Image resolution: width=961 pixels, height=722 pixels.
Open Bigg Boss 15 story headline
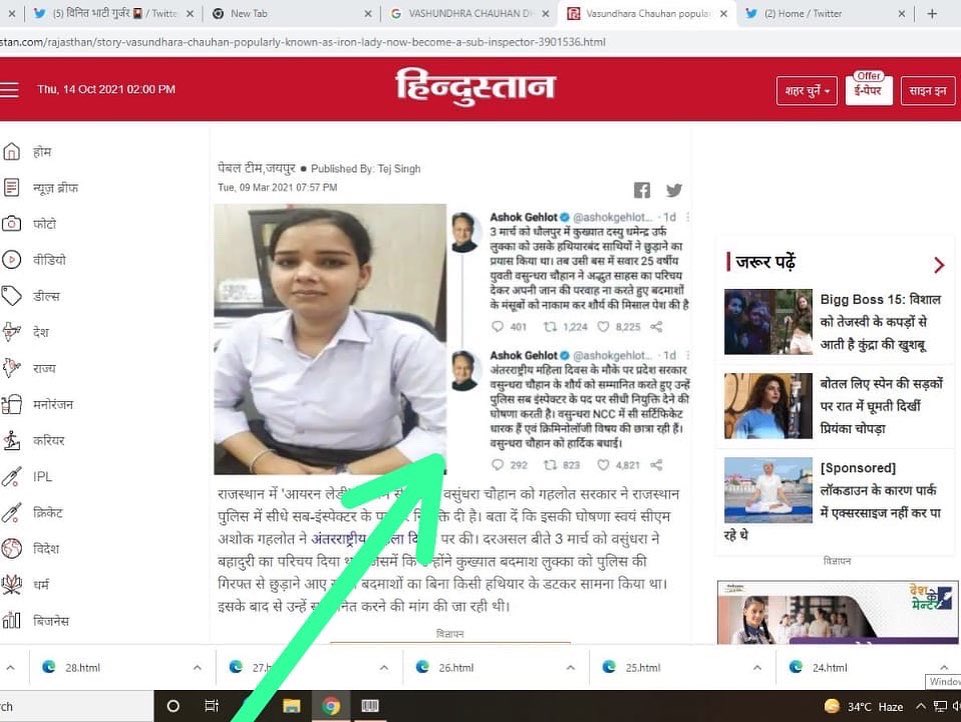881,322
